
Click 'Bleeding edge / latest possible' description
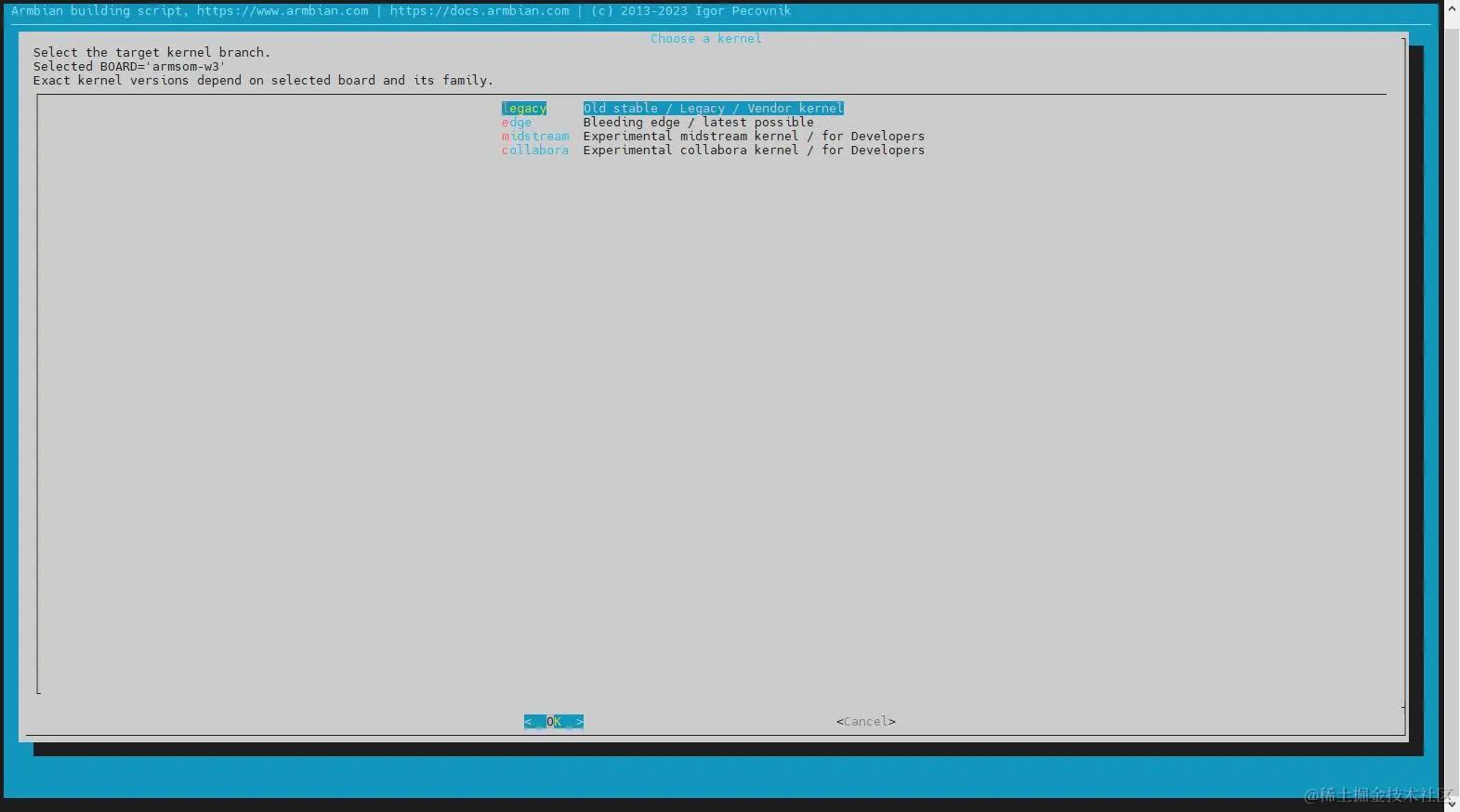pos(699,123)
